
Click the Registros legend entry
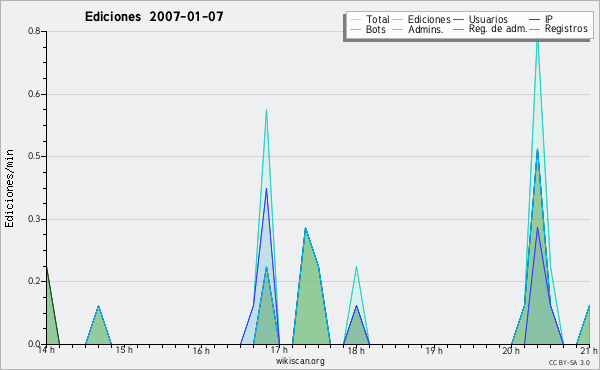(x=558, y=29)
